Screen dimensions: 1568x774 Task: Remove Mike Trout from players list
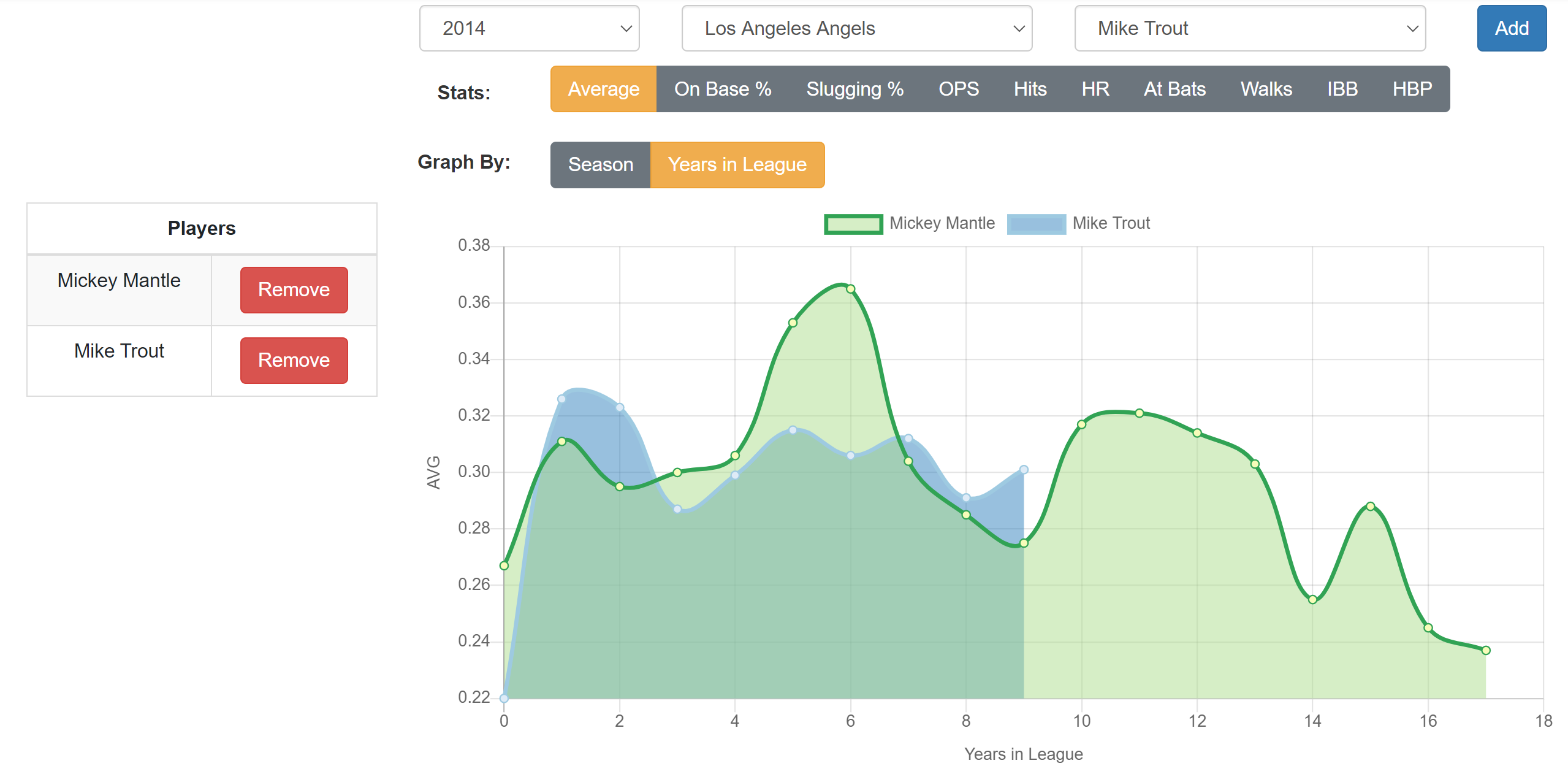294,360
